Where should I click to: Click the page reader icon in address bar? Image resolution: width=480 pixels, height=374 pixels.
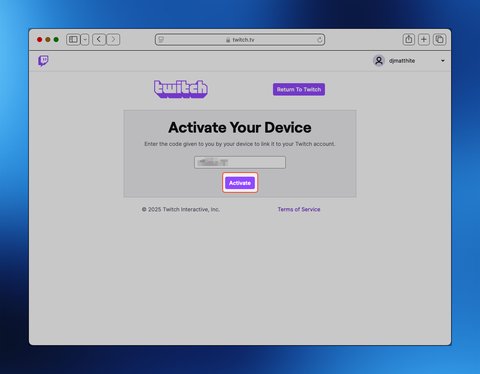pyautogui.click(x=161, y=40)
